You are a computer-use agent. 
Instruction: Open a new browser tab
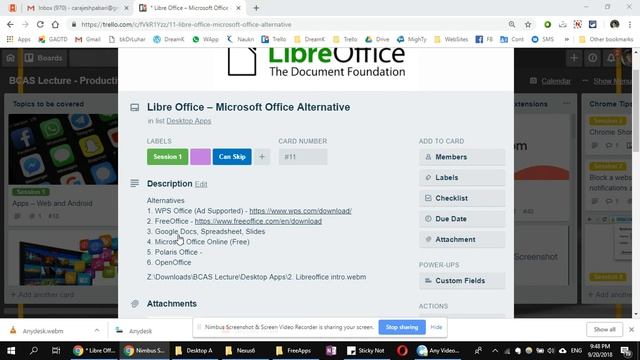pyautogui.click(x=256, y=8)
